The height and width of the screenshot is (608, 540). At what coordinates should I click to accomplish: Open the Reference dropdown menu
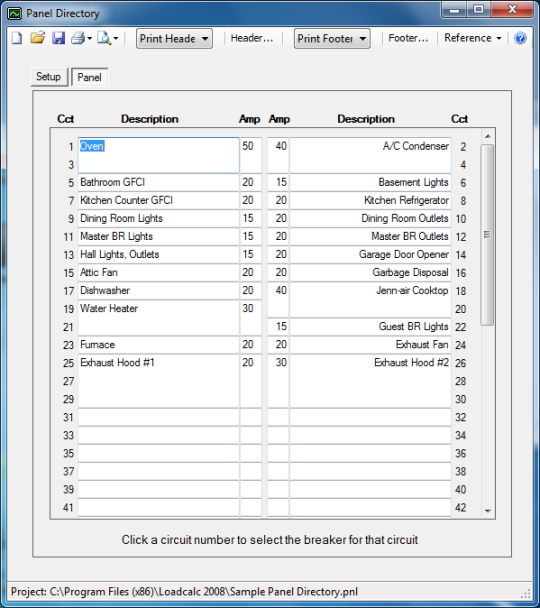coord(473,38)
